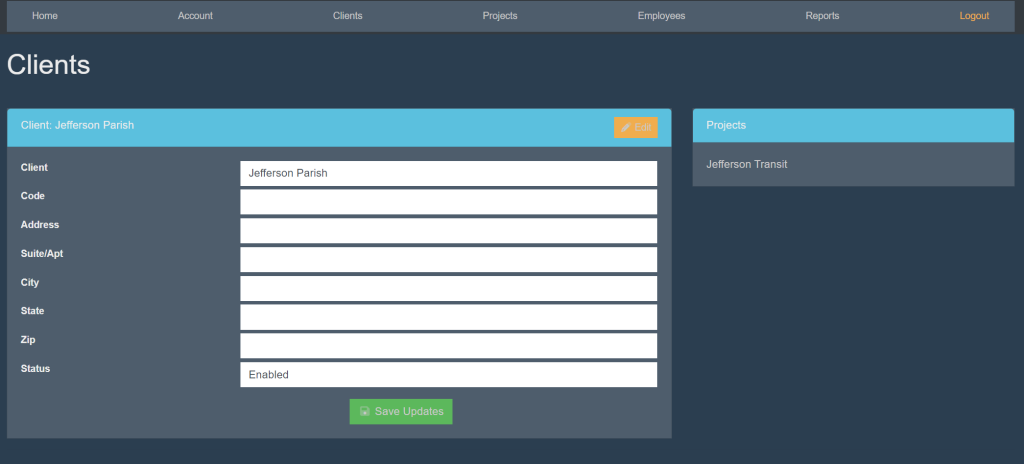Image resolution: width=1024 pixels, height=464 pixels.
Task: Select the Suite/Apt text box
Action: point(448,260)
